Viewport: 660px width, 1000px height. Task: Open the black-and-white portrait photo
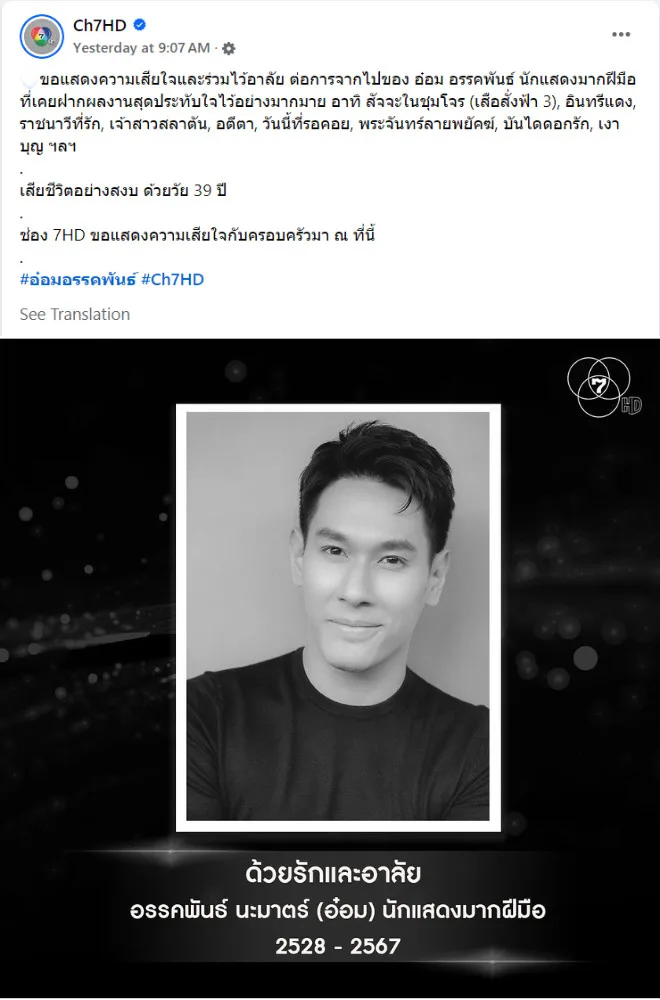pos(338,616)
